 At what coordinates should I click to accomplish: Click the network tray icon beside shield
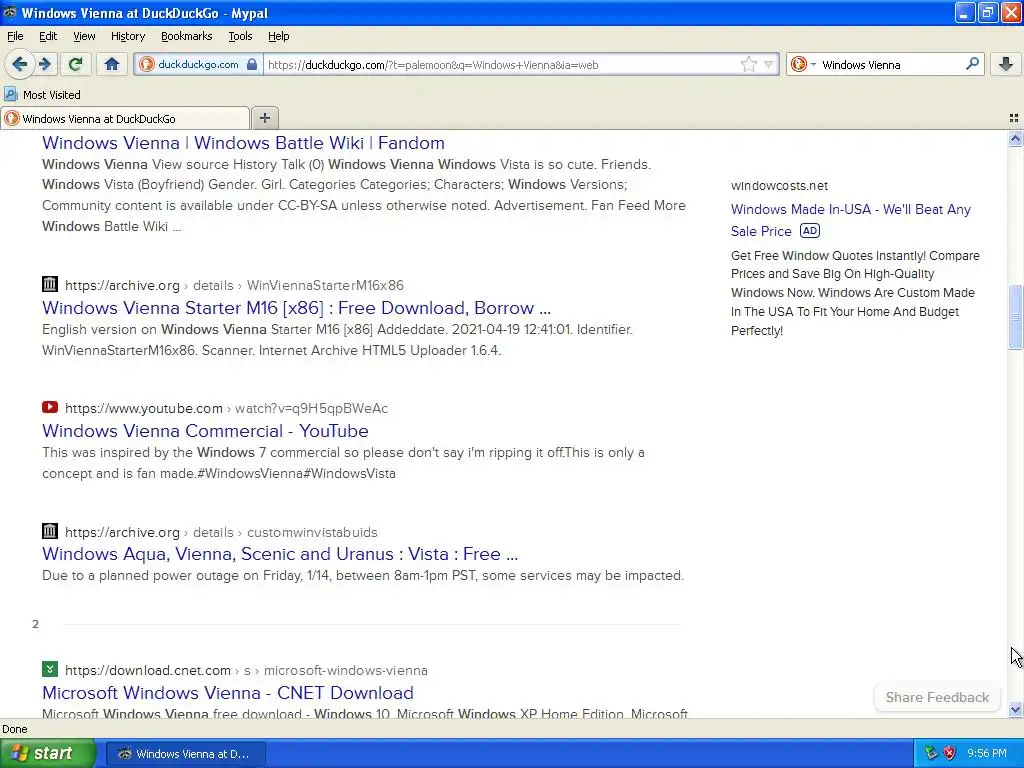(x=931, y=753)
